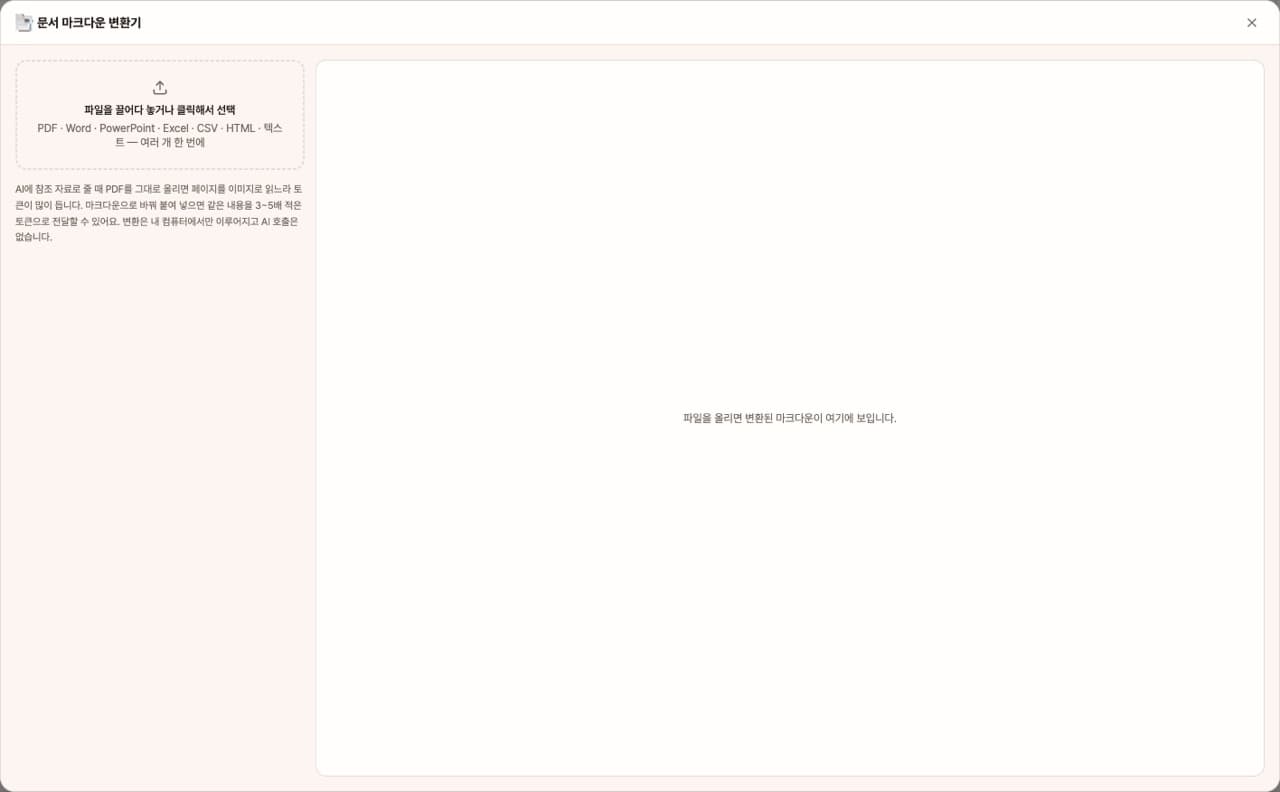This screenshot has width=1280, height=792.
Task: Click the paragraph starting 'AI에 참조 자료로 줄 때'
Action: pyautogui.click(x=158, y=212)
